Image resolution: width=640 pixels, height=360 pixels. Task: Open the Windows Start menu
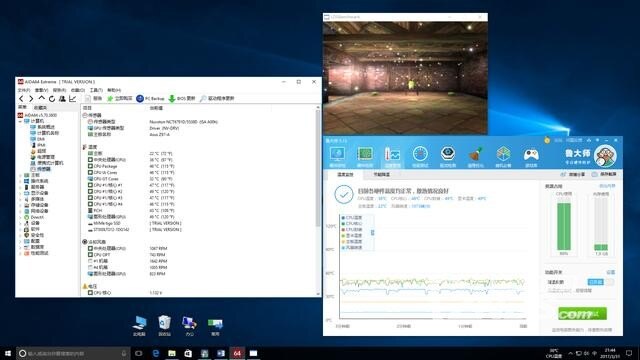(x=8, y=353)
